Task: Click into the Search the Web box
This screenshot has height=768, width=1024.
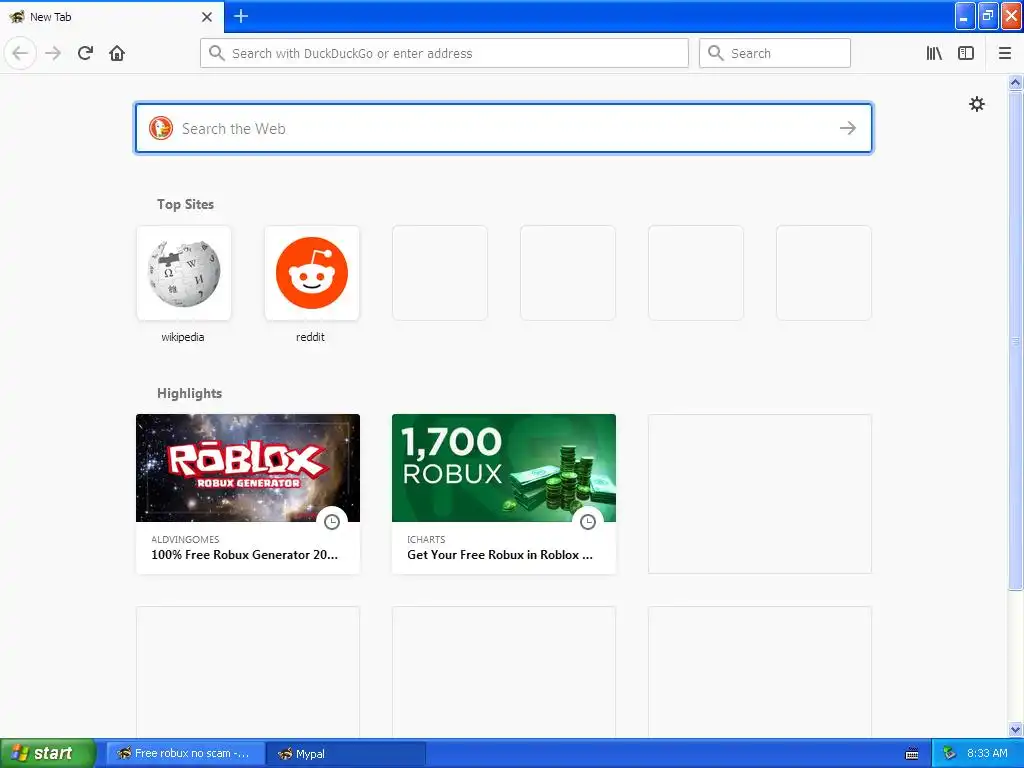Action: 504,128
